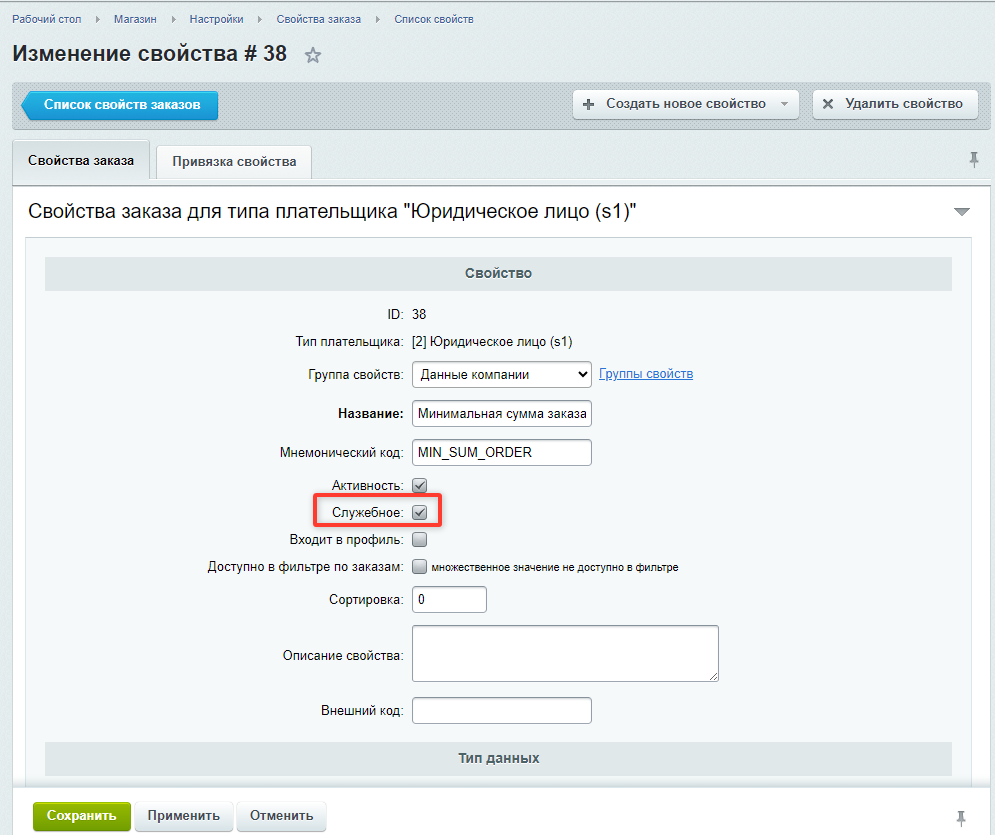Click the payer type value Юридическое лицо (s1)
Image resolution: width=995 pixels, height=835 pixels.
point(492,342)
